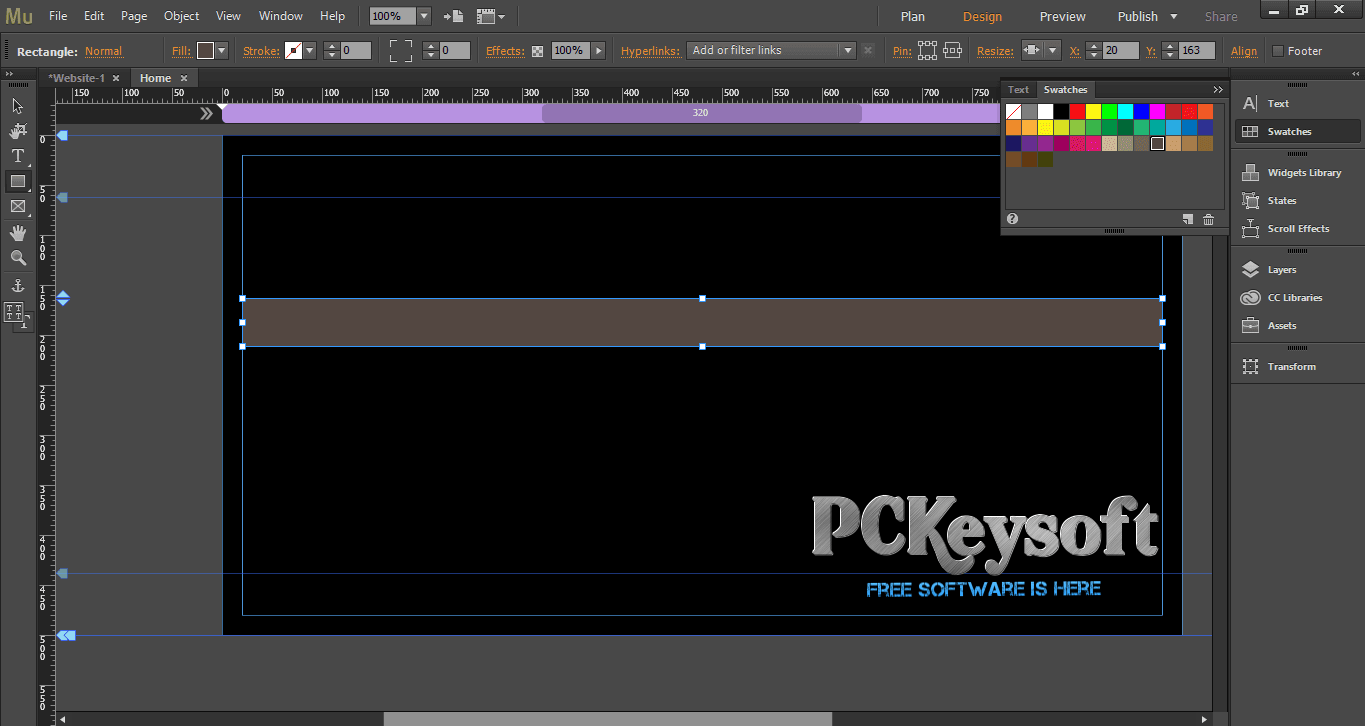
Task: Open the opacity slider arrow next to 100%
Action: [598, 50]
